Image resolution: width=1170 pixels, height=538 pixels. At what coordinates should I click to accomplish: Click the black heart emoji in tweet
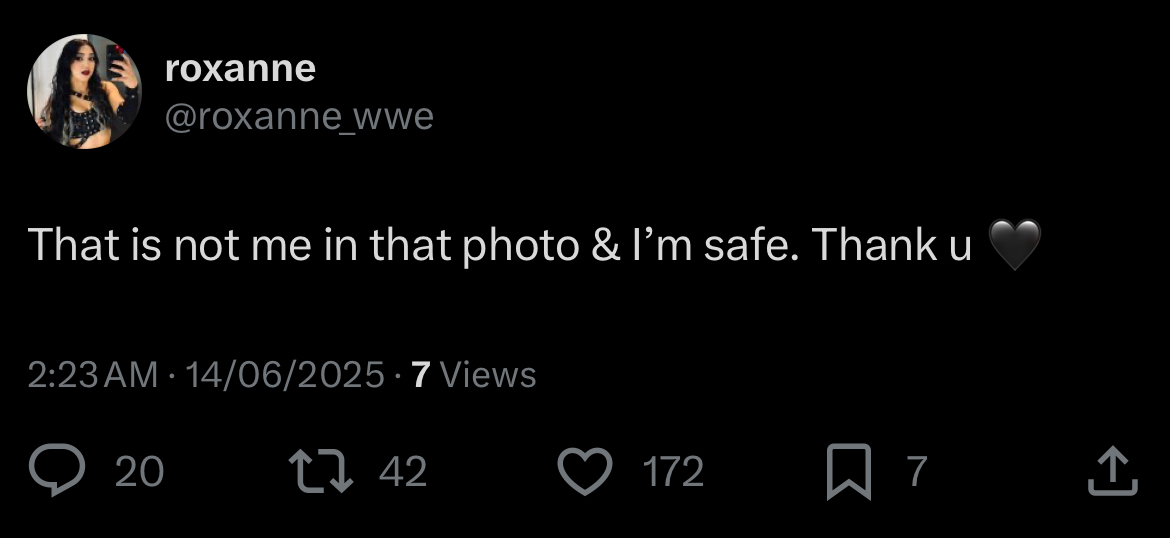tap(1014, 246)
